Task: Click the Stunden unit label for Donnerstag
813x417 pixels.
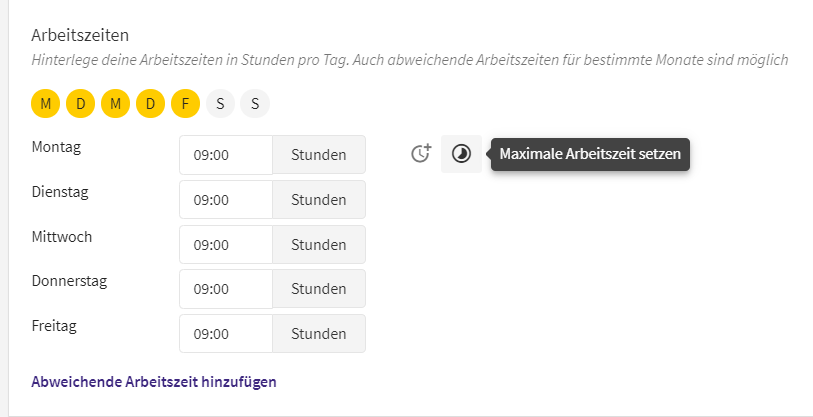Action: click(x=319, y=289)
